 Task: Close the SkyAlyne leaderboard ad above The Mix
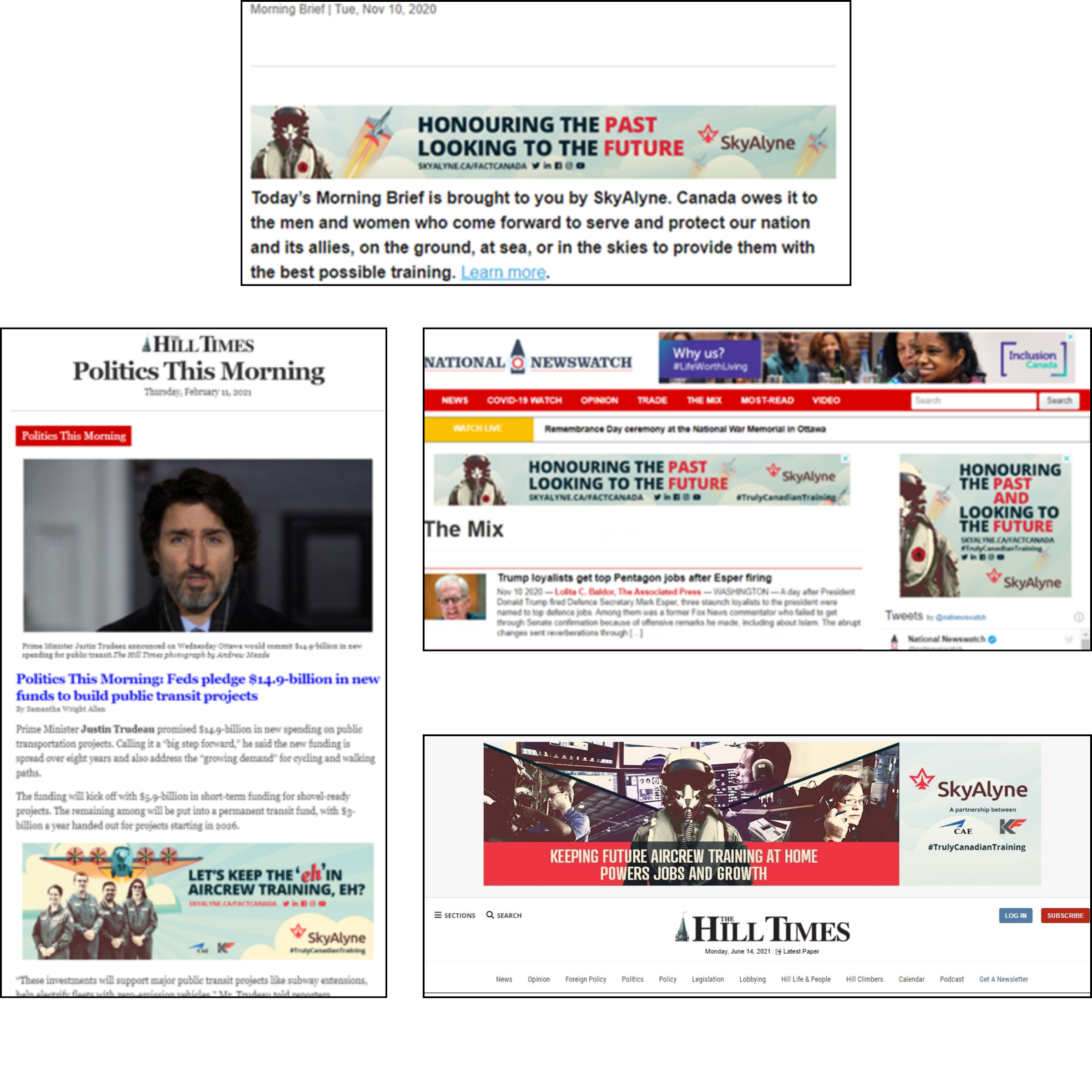tap(845, 458)
